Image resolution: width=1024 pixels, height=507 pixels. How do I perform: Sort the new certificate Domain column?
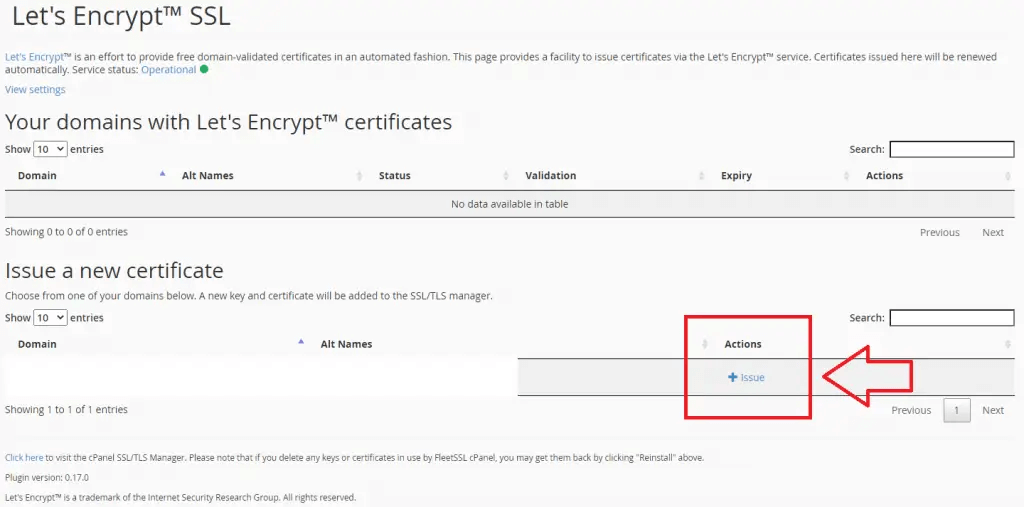click(37, 344)
